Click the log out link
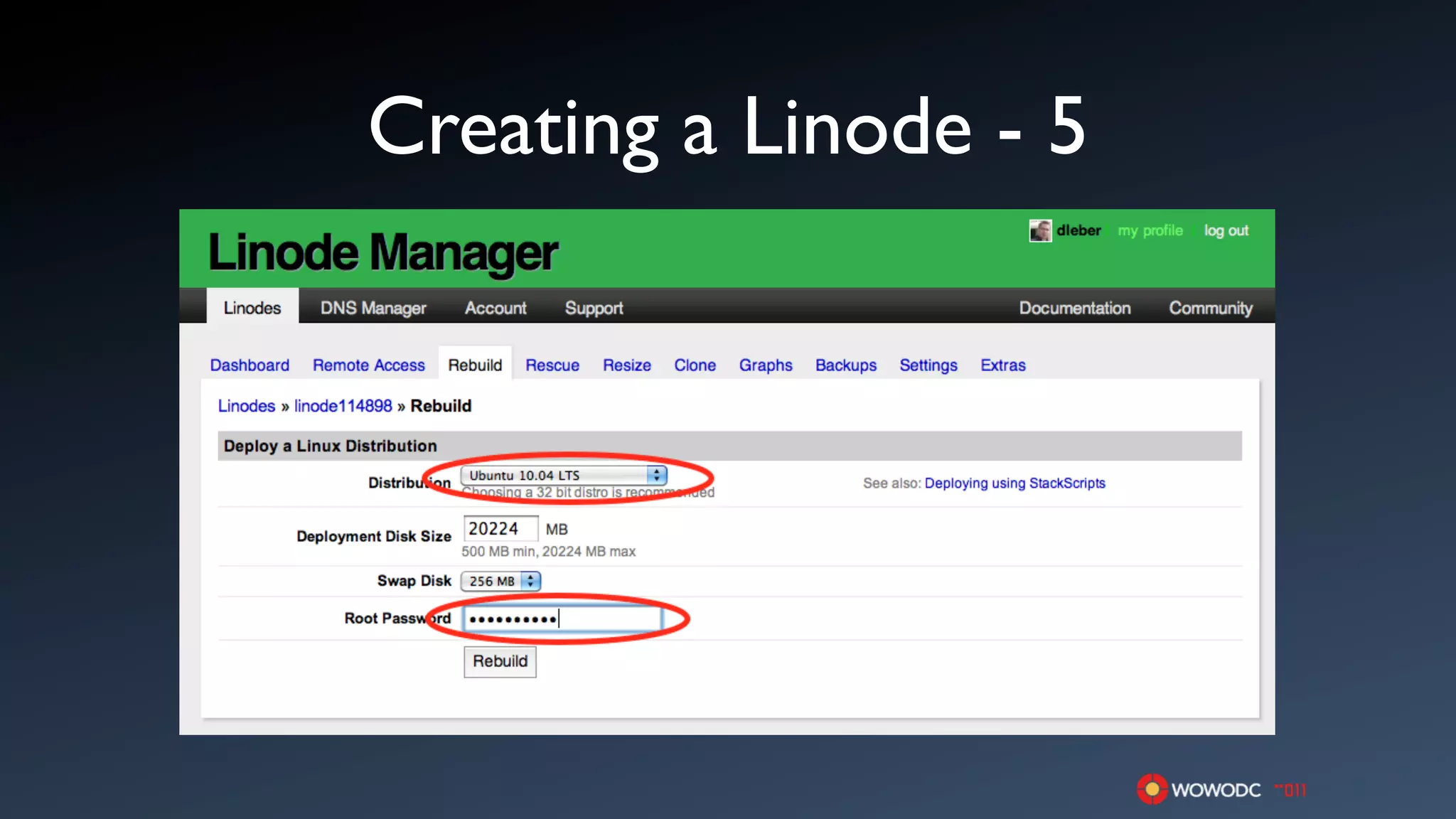This screenshot has height=819, width=1456. click(x=1226, y=231)
